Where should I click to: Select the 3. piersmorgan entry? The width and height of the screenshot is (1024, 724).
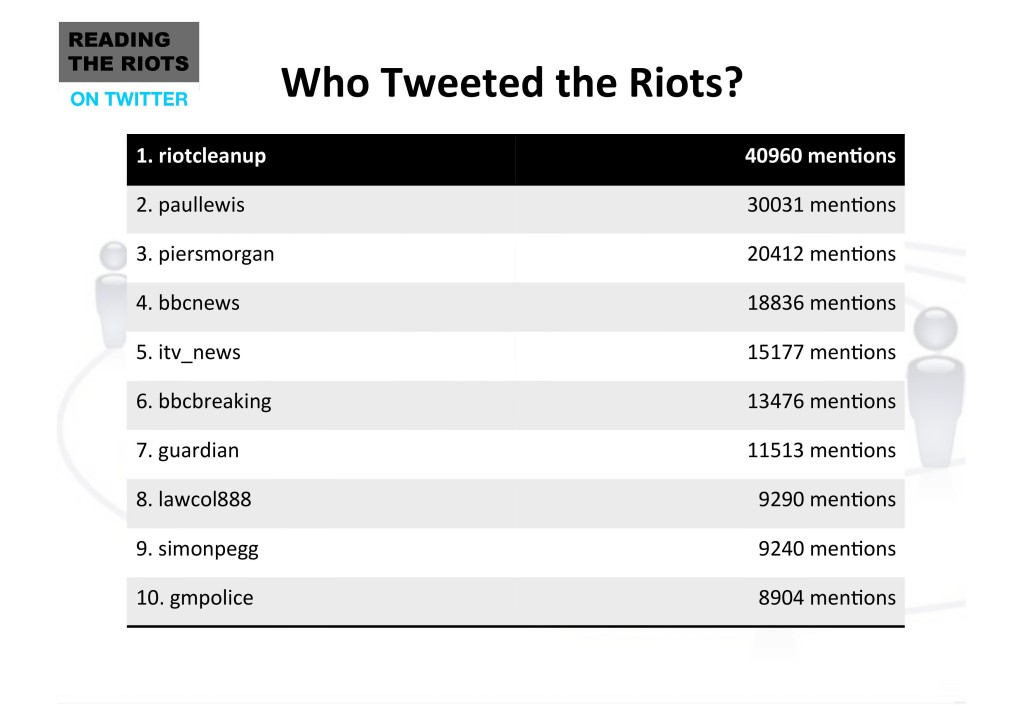click(205, 254)
